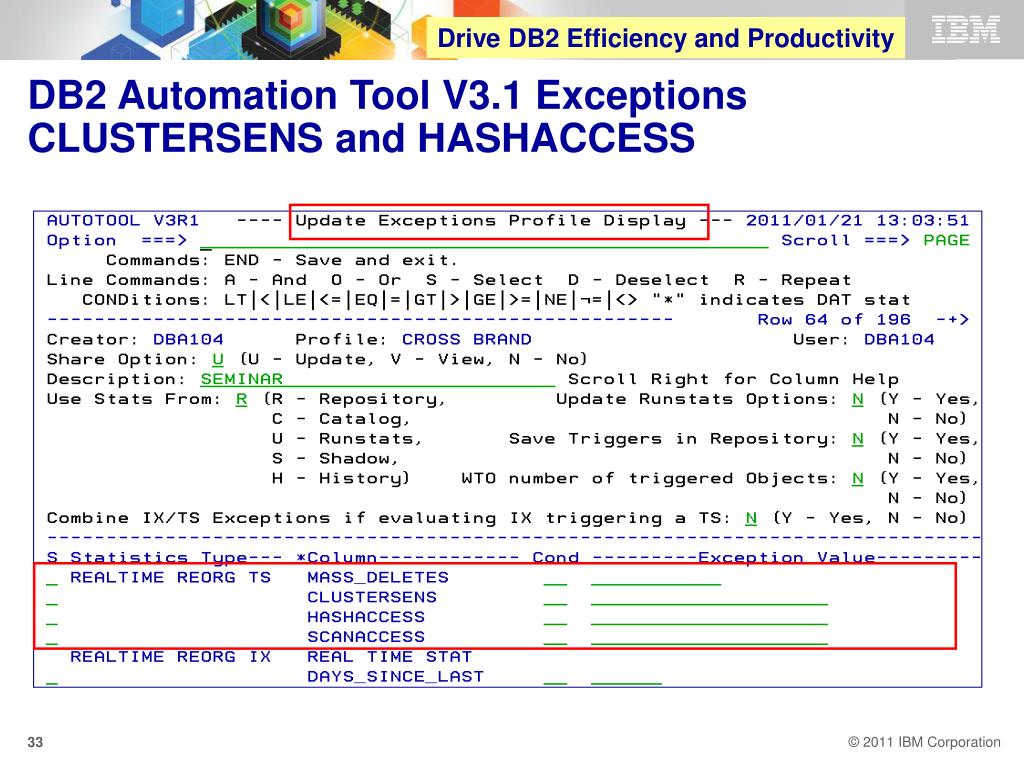This screenshot has width=1024, height=768.
Task: Click Cond field for CLUSTERSENS
Action: click(x=555, y=598)
